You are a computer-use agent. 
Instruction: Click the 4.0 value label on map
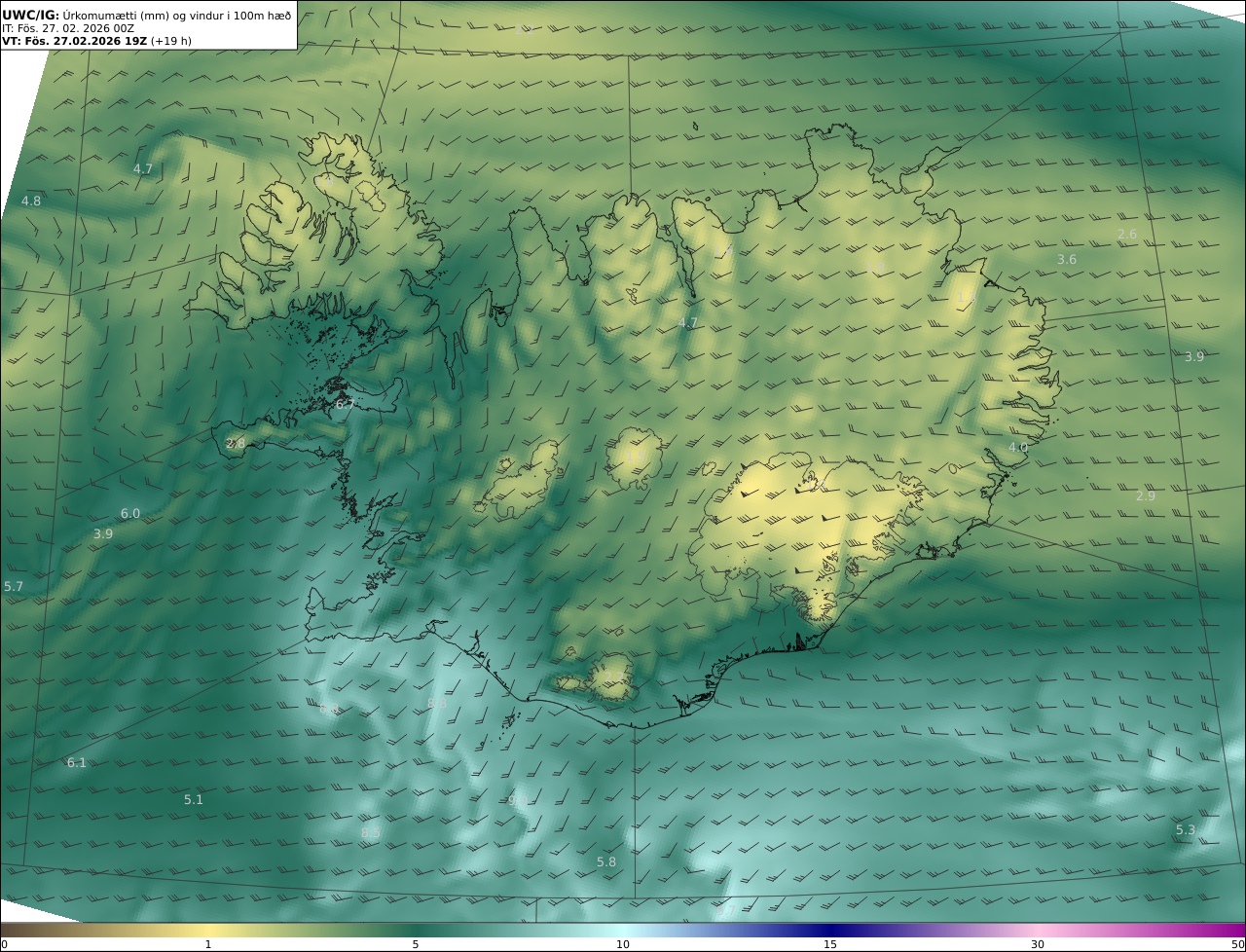pyautogui.click(x=1017, y=448)
